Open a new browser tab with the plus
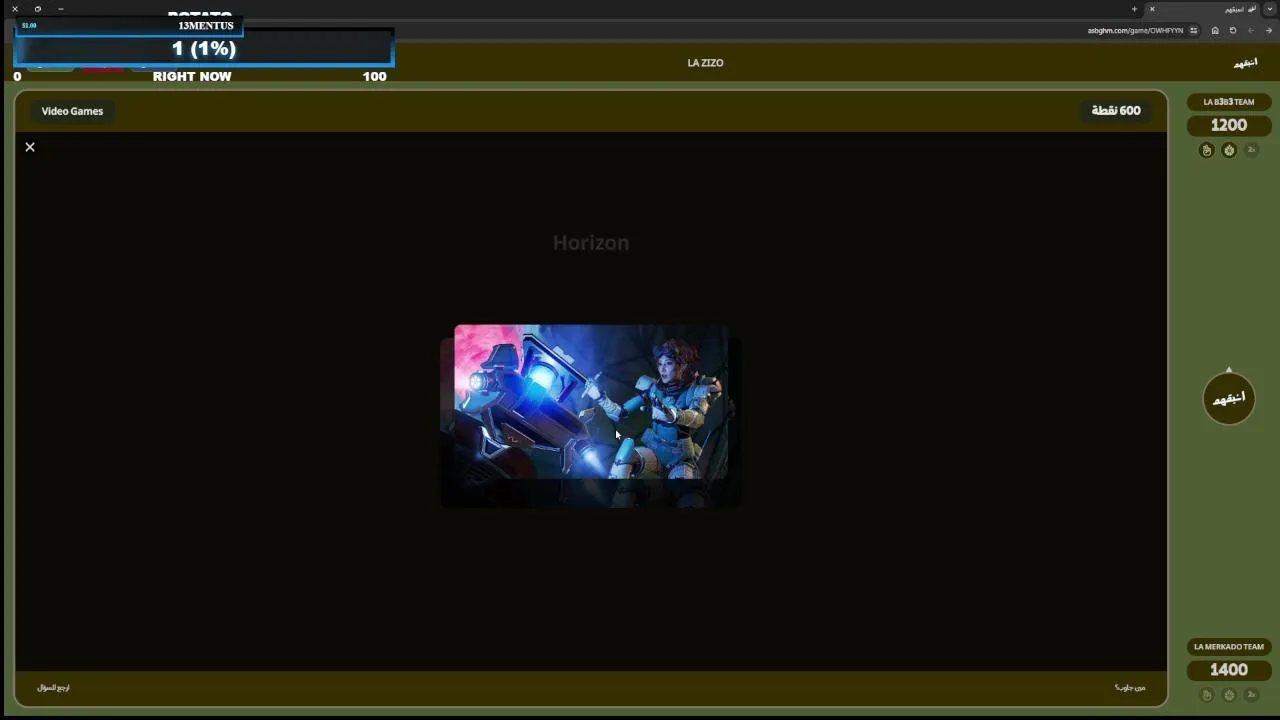This screenshot has height=720, width=1280. tap(1134, 9)
